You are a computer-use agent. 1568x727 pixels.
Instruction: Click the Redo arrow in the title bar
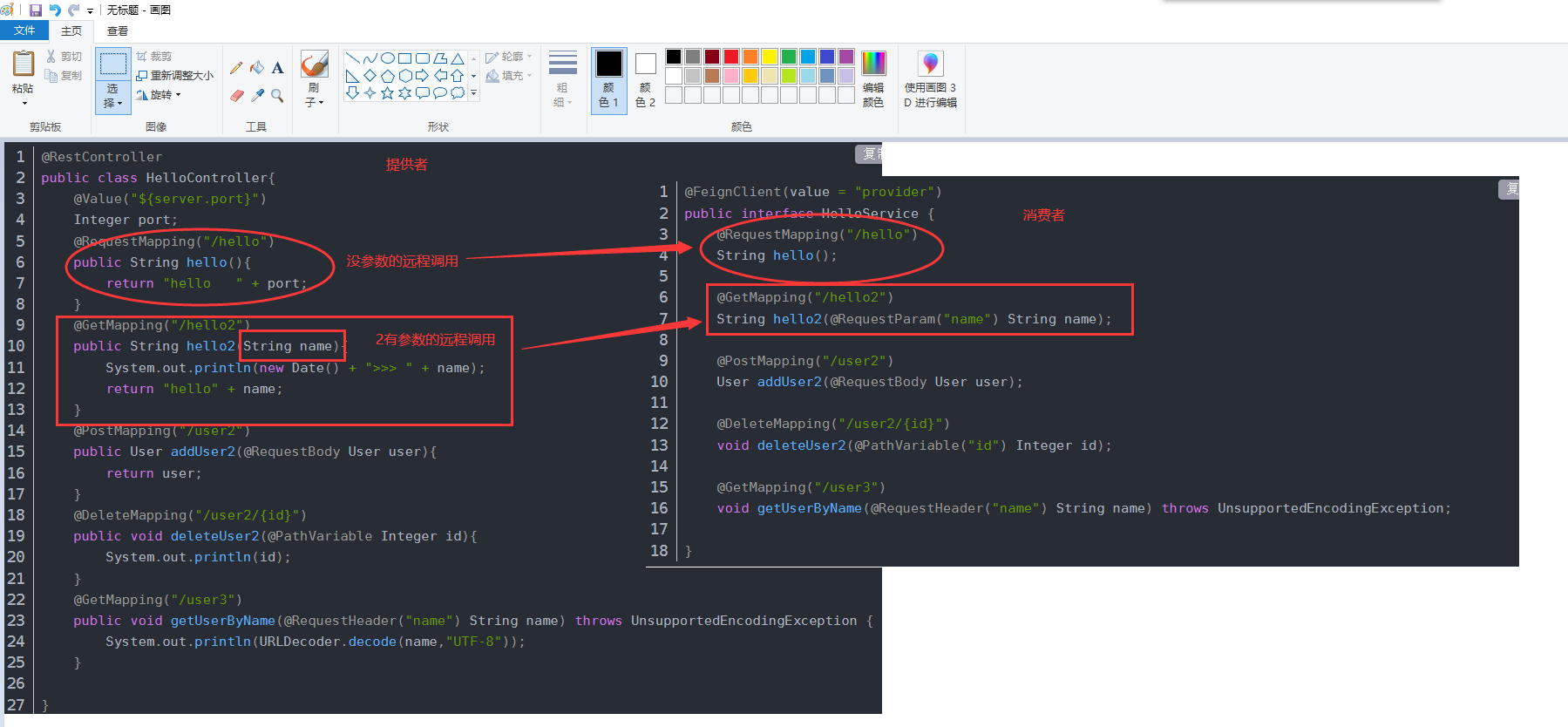click(x=74, y=10)
